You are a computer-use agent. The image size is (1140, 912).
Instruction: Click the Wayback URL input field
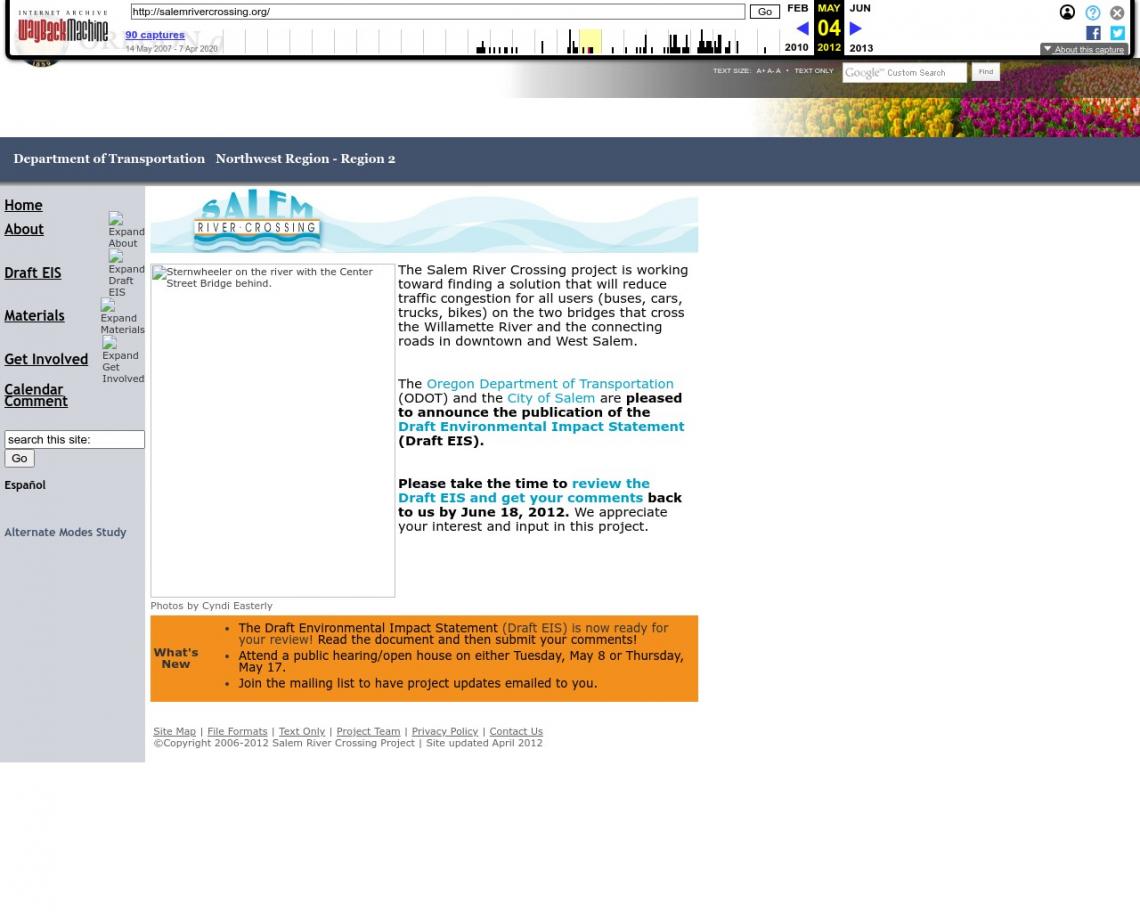438,12
